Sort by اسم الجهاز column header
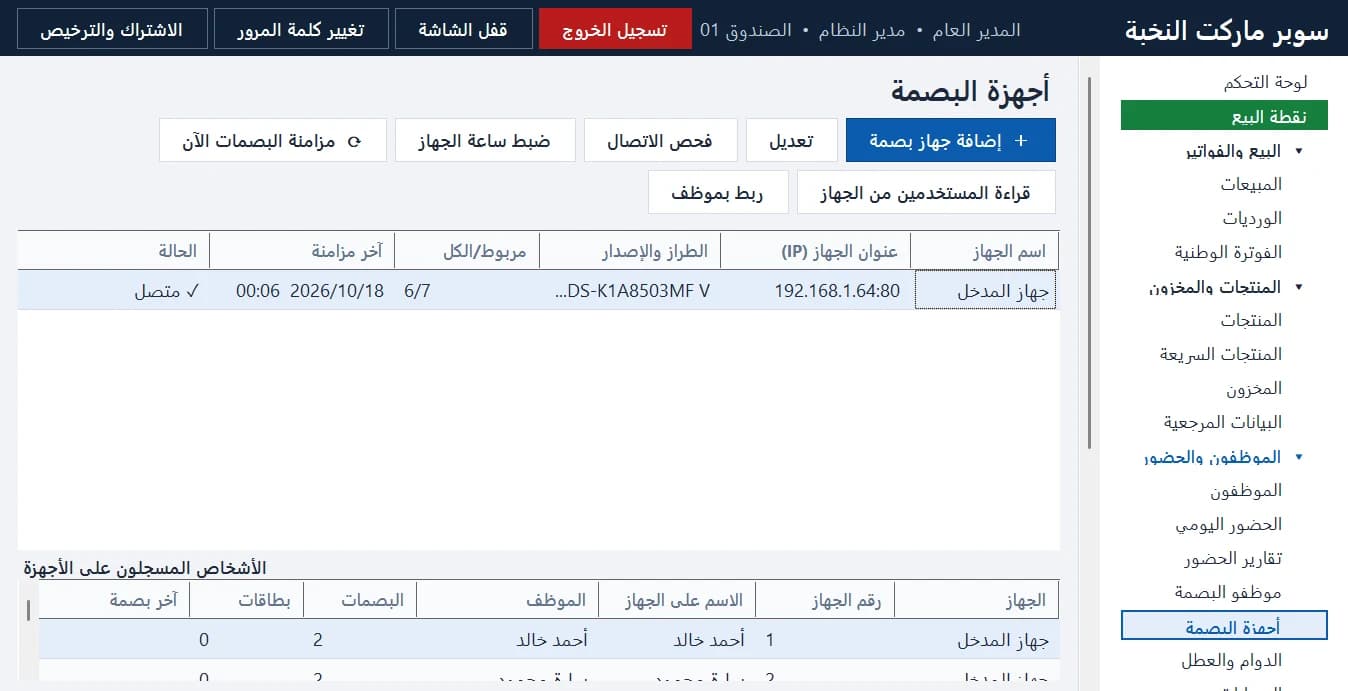Viewport: 1348px width, 691px height. click(x=985, y=251)
